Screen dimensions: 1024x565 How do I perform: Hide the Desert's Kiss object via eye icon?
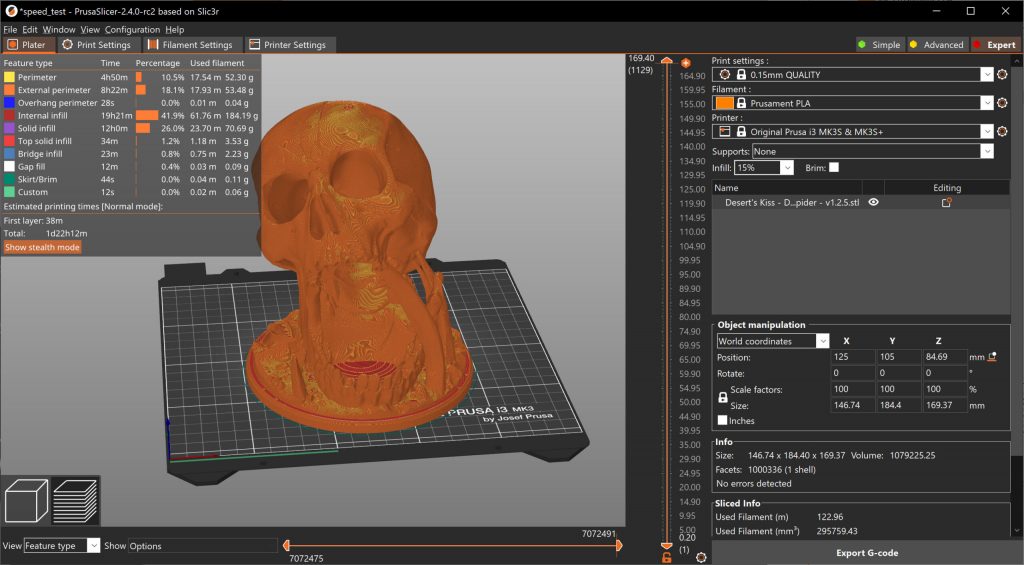873,202
